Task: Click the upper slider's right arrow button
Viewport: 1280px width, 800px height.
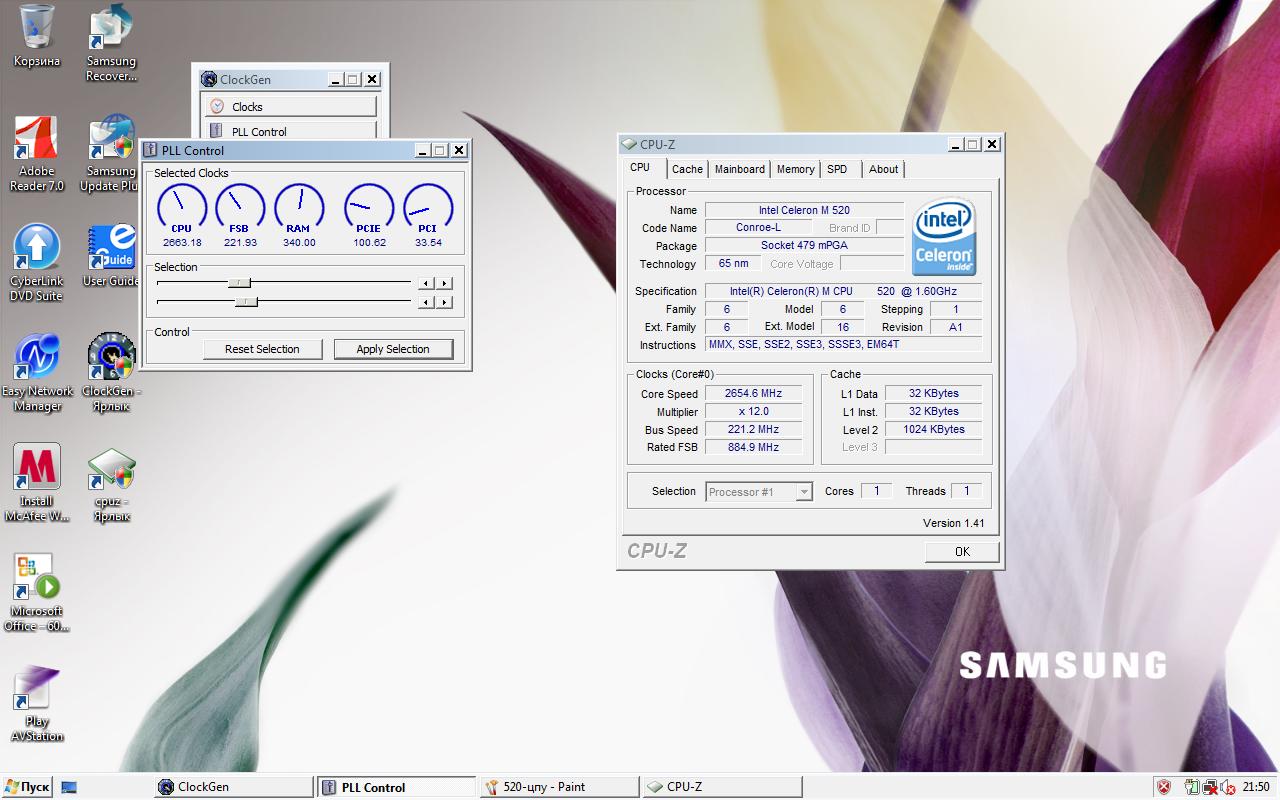Action: click(x=444, y=283)
